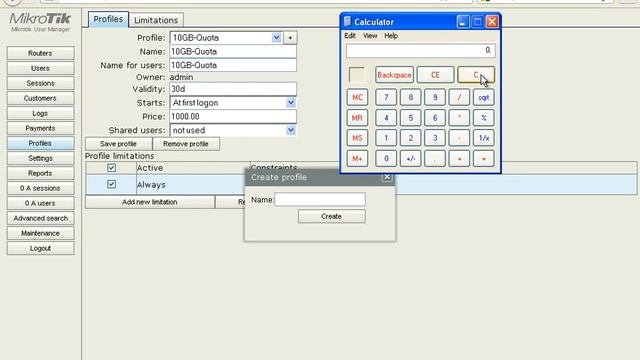Screen dimensions: 640x360
Task: Click digit 3 in Calculator
Action: (435, 138)
